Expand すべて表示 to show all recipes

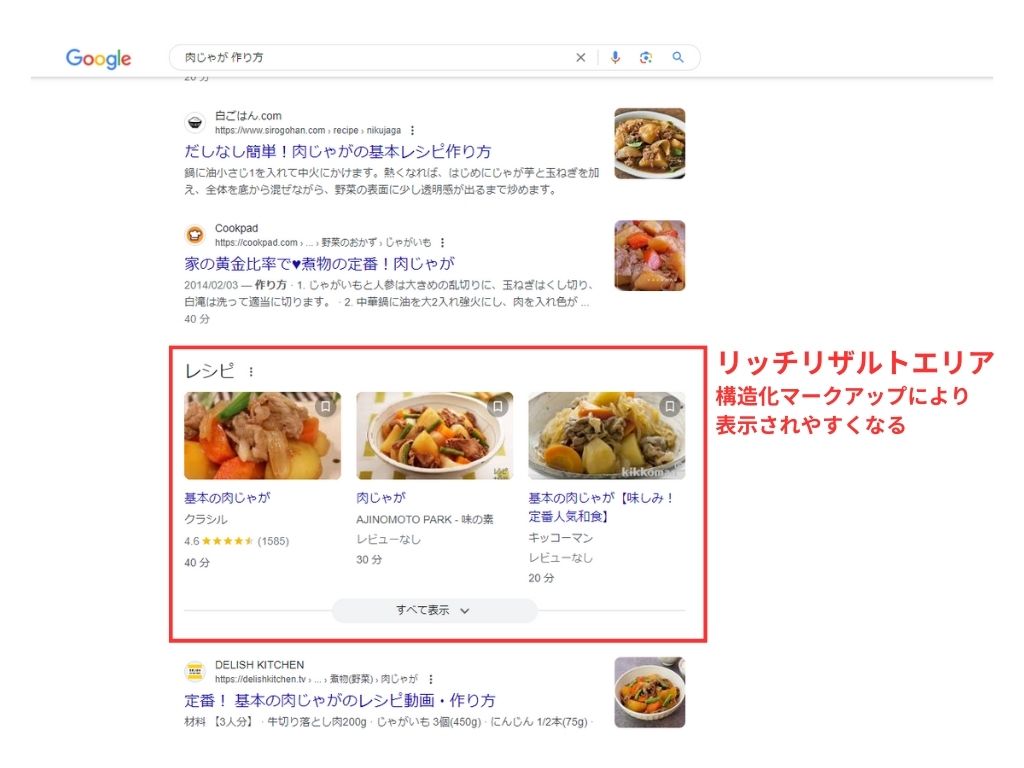pyautogui.click(x=434, y=609)
